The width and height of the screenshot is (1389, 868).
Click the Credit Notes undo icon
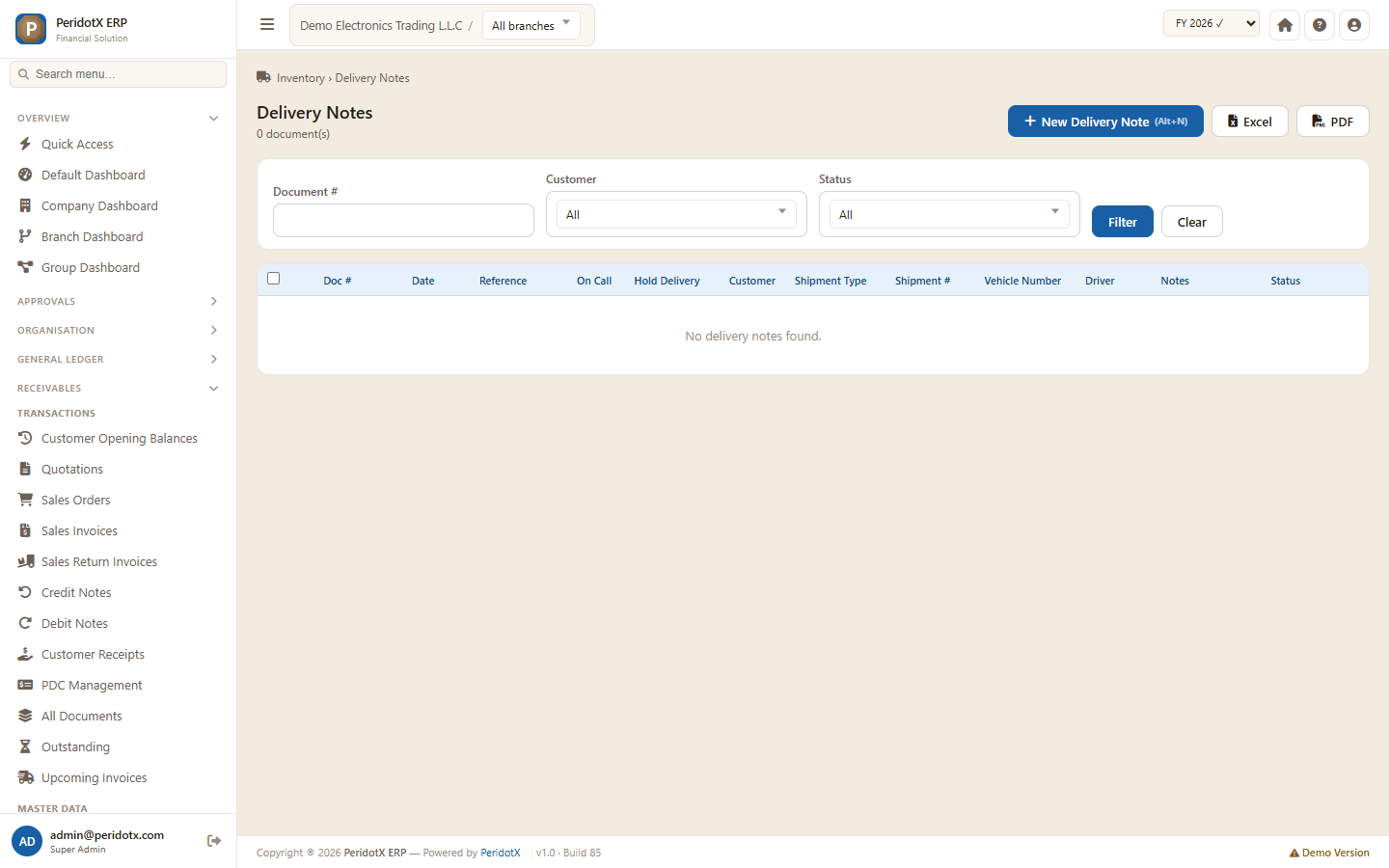(25, 592)
